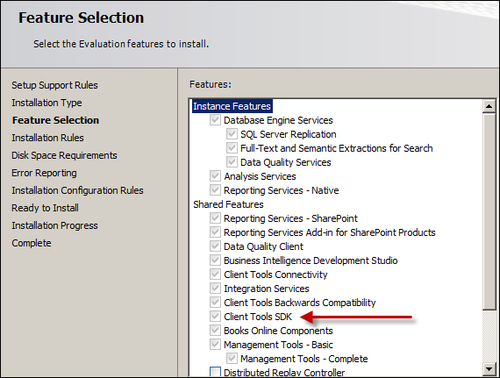Uncheck the SQL Server Replication checkbox
Image resolution: width=500 pixels, height=378 pixels.
coord(232,134)
